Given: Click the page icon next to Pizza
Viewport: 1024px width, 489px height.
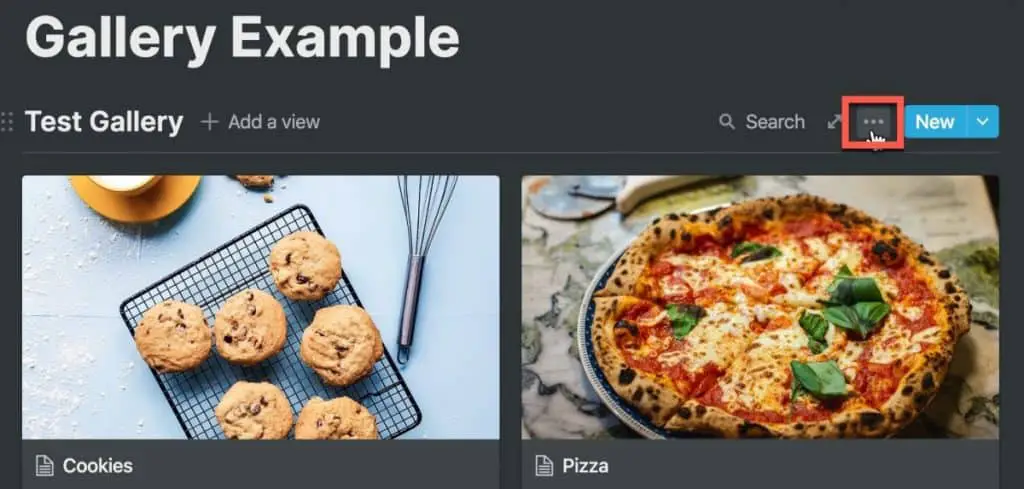Looking at the screenshot, I should pos(544,465).
